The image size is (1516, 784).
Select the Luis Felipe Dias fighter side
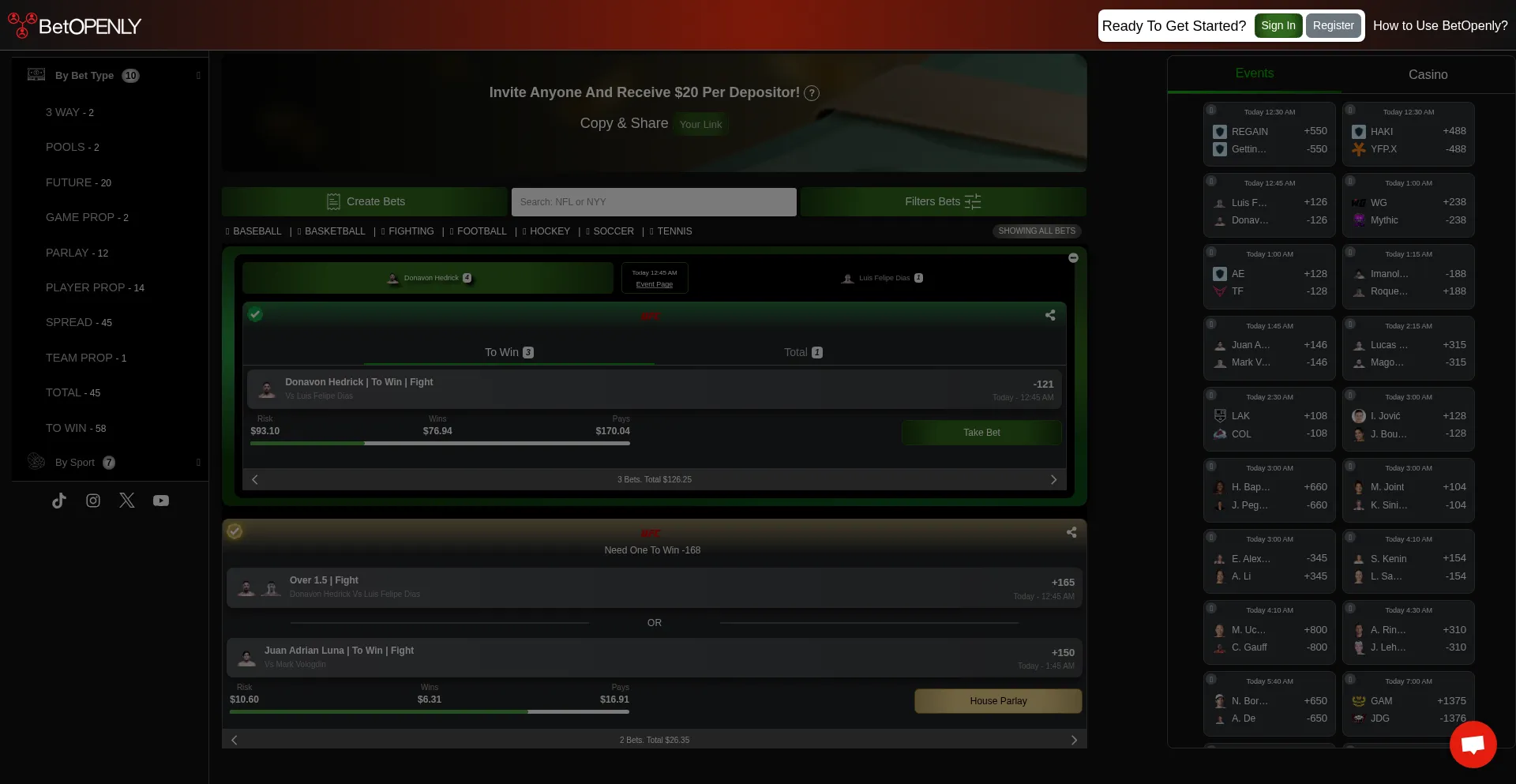click(x=882, y=278)
